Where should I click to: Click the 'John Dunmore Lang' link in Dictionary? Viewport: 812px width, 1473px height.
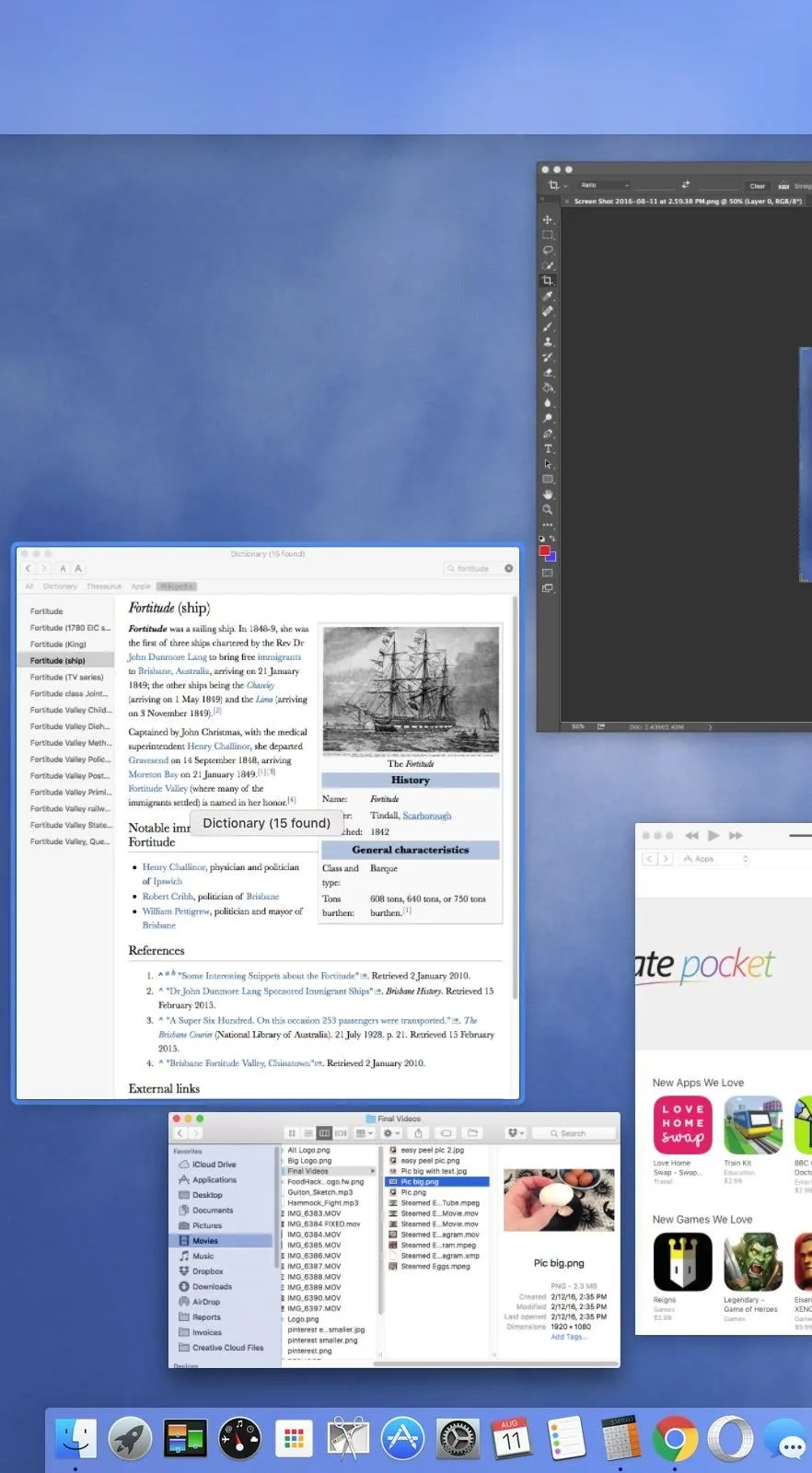[168, 657]
